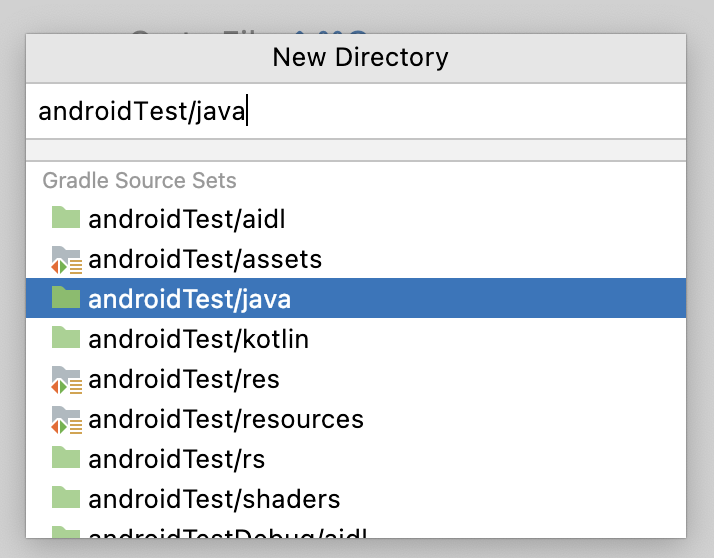
Task: Click the androidTest/assets resource folder icon
Action: (66, 259)
